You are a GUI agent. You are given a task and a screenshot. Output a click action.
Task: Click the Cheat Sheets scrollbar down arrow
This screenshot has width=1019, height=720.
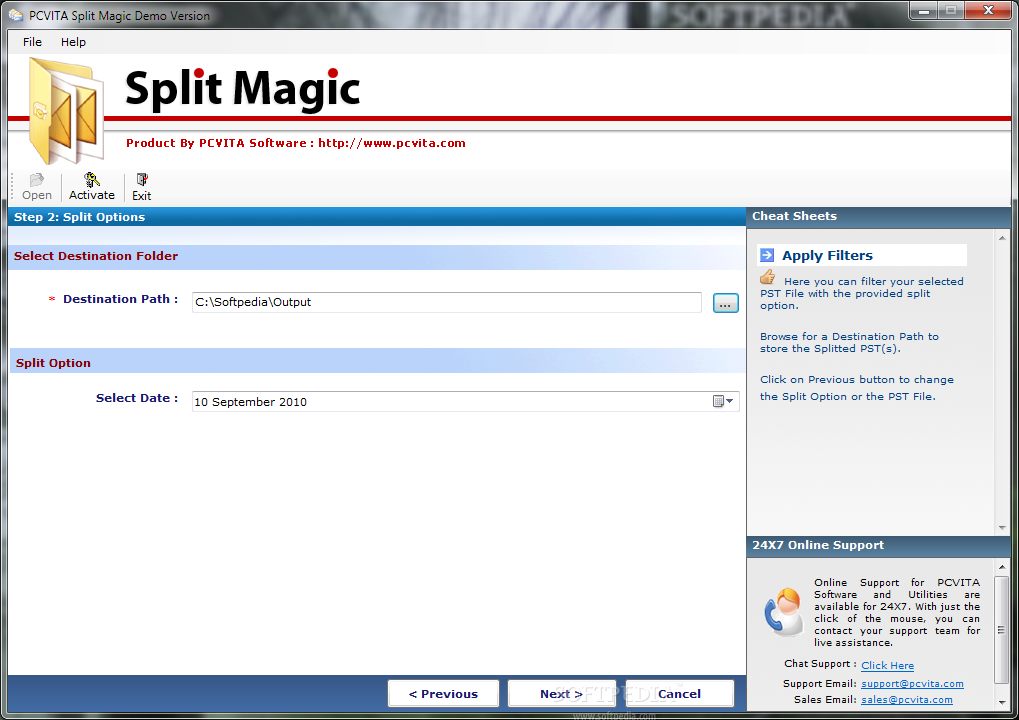(1001, 528)
